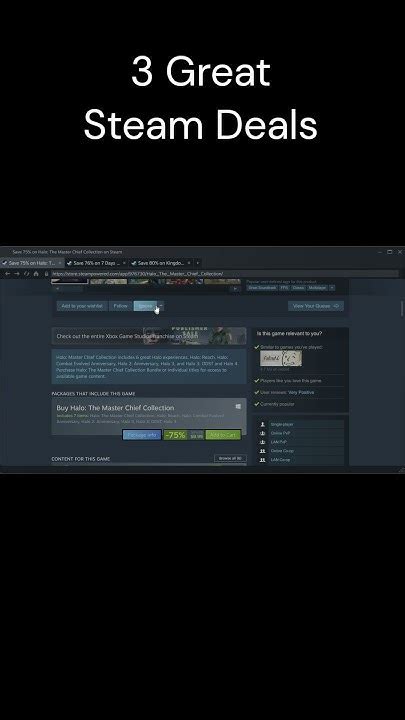The height and width of the screenshot is (720, 405).
Task: Click 'Browse all' in Content For This Game
Action: coord(230,458)
